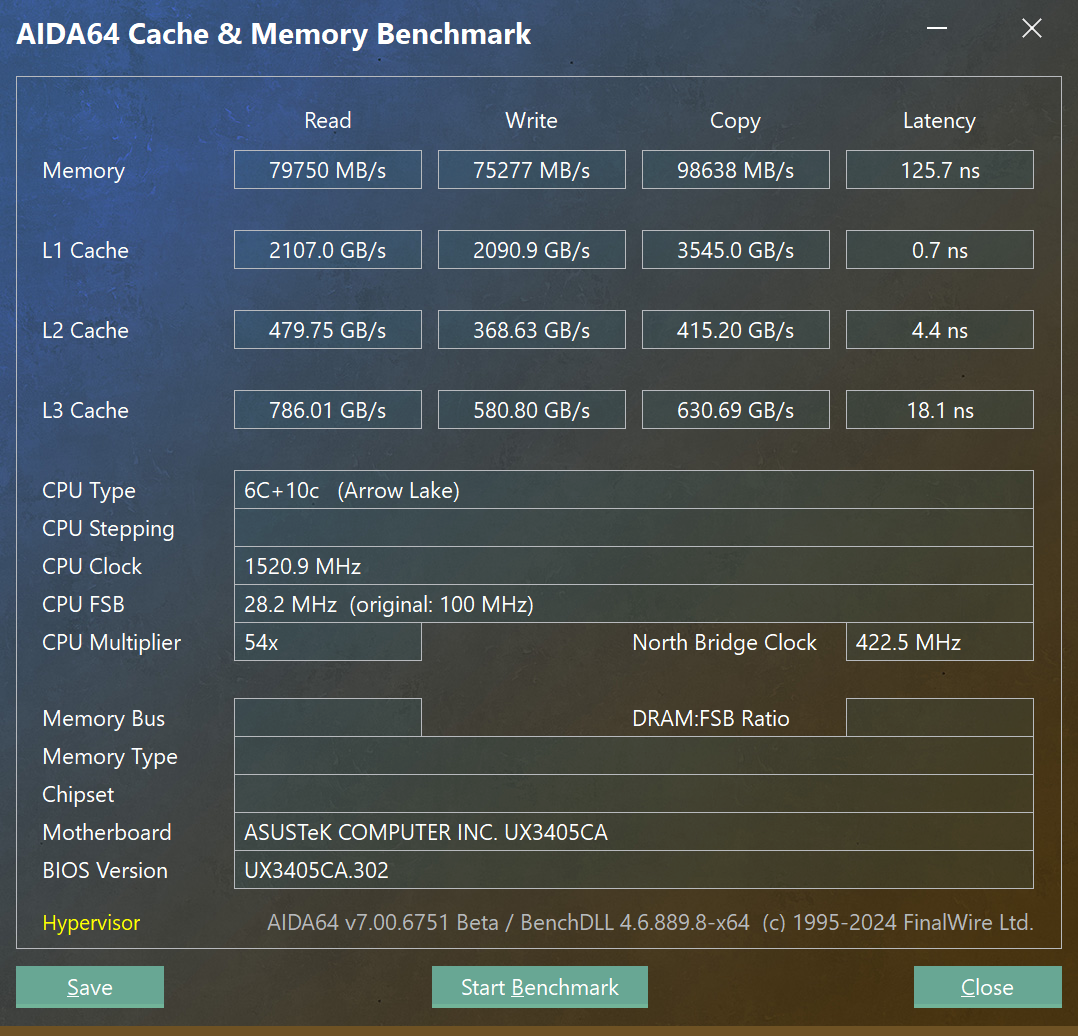
Task: Click the AIDA64 Cache & Memory Benchmark title
Action: coord(274,34)
